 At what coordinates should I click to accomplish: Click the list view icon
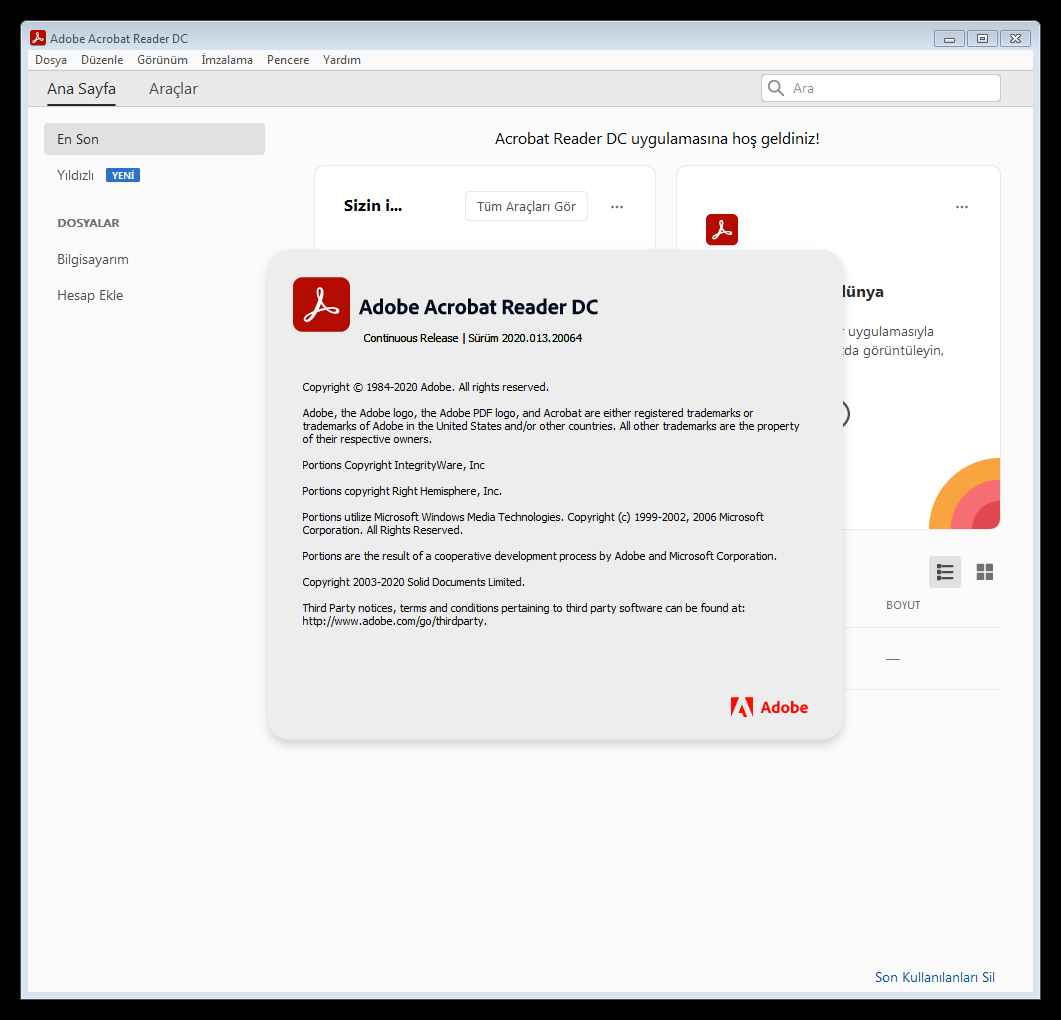point(944,572)
